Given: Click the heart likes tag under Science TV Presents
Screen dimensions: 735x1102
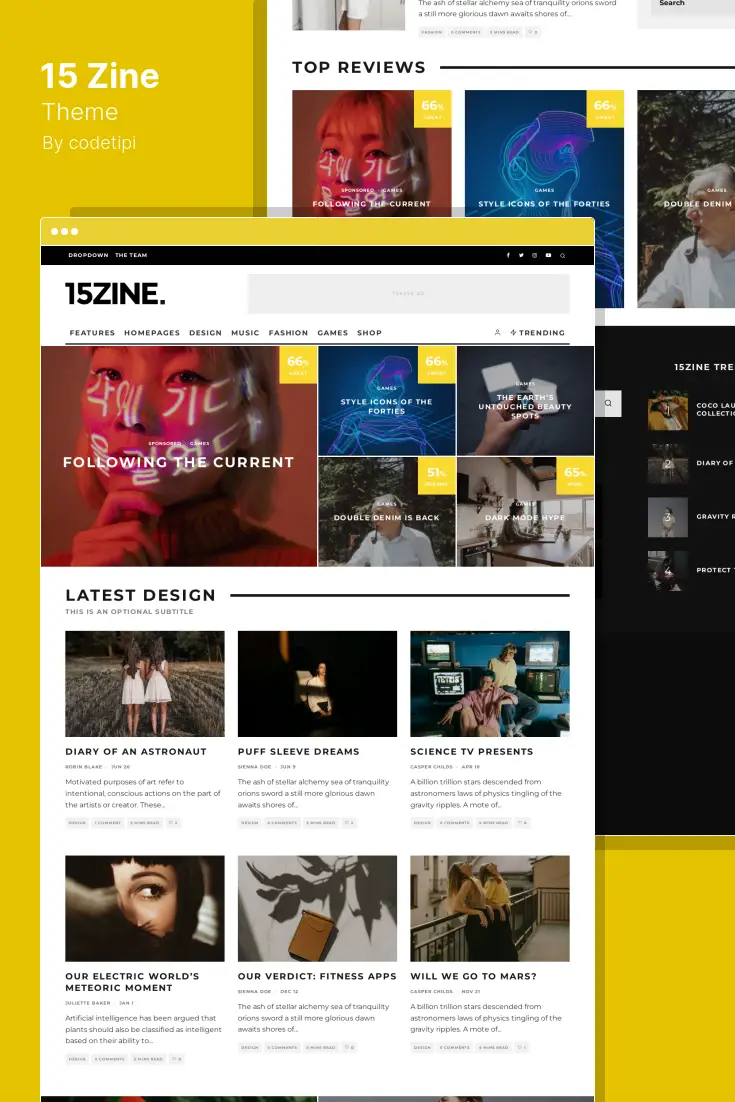Looking at the screenshot, I should click(x=522, y=822).
